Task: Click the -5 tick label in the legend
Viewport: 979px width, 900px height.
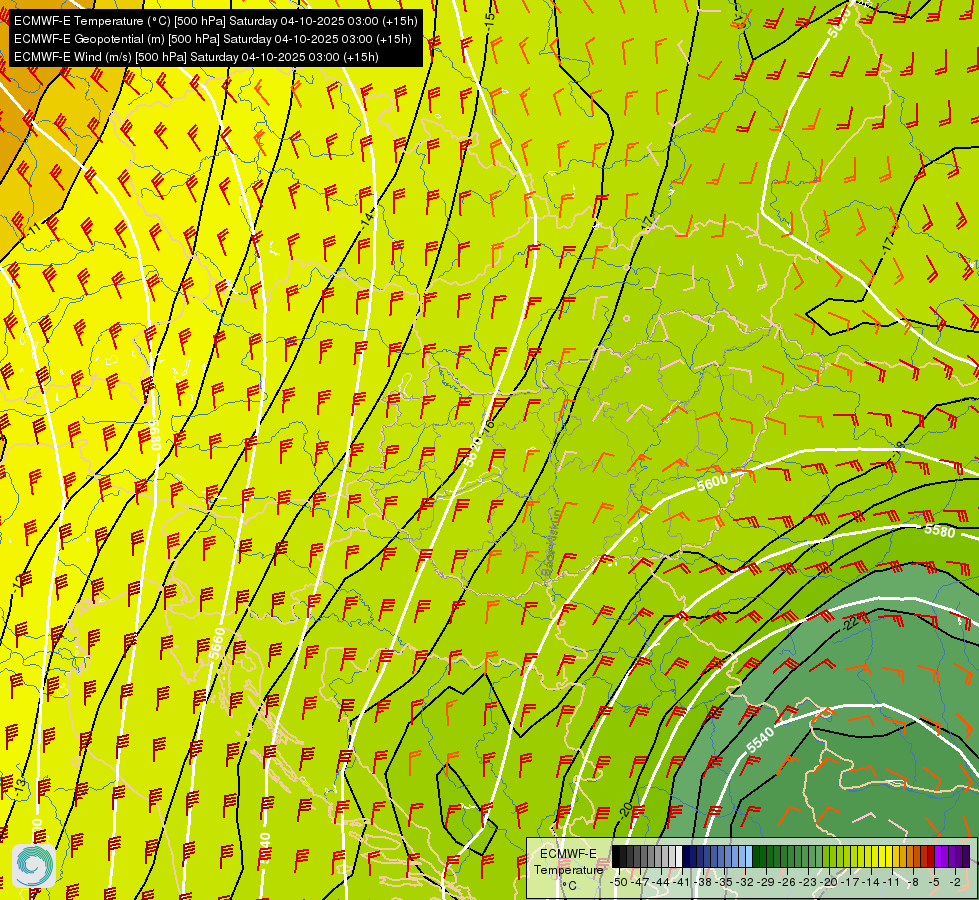Action: click(934, 882)
